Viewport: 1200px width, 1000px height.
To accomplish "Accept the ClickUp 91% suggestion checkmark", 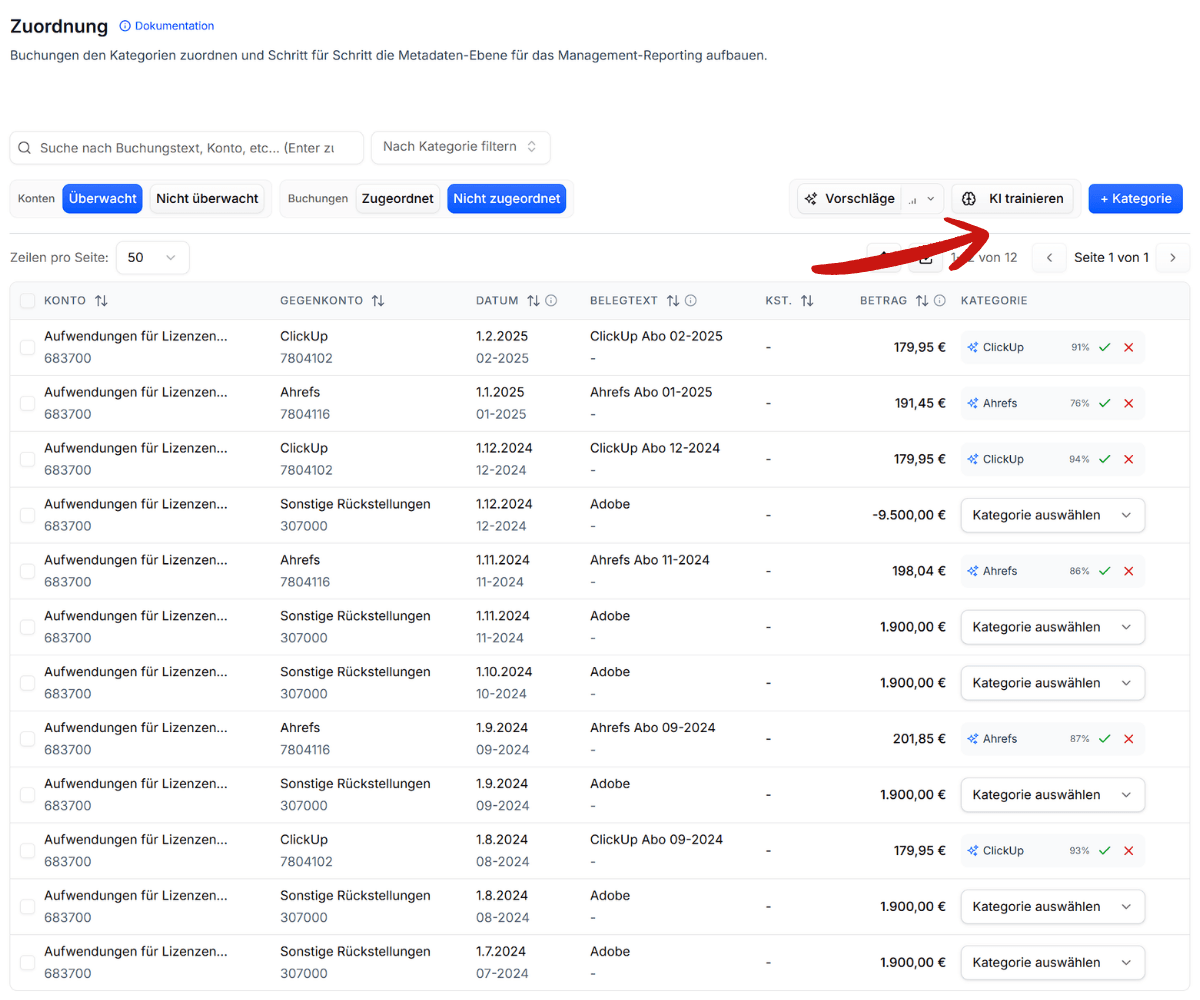I will pos(1105,347).
